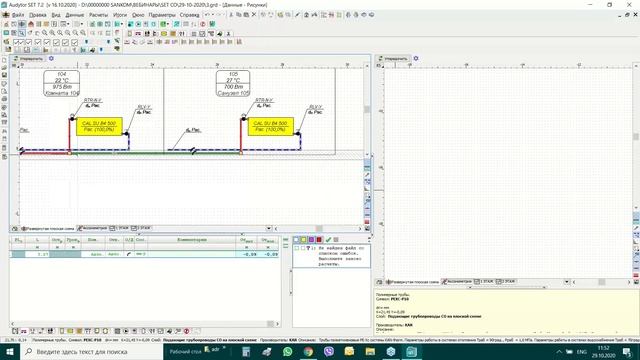Click the grey square icon after the green checkmark
This screenshot has width=640, height=360.
coord(336,240)
